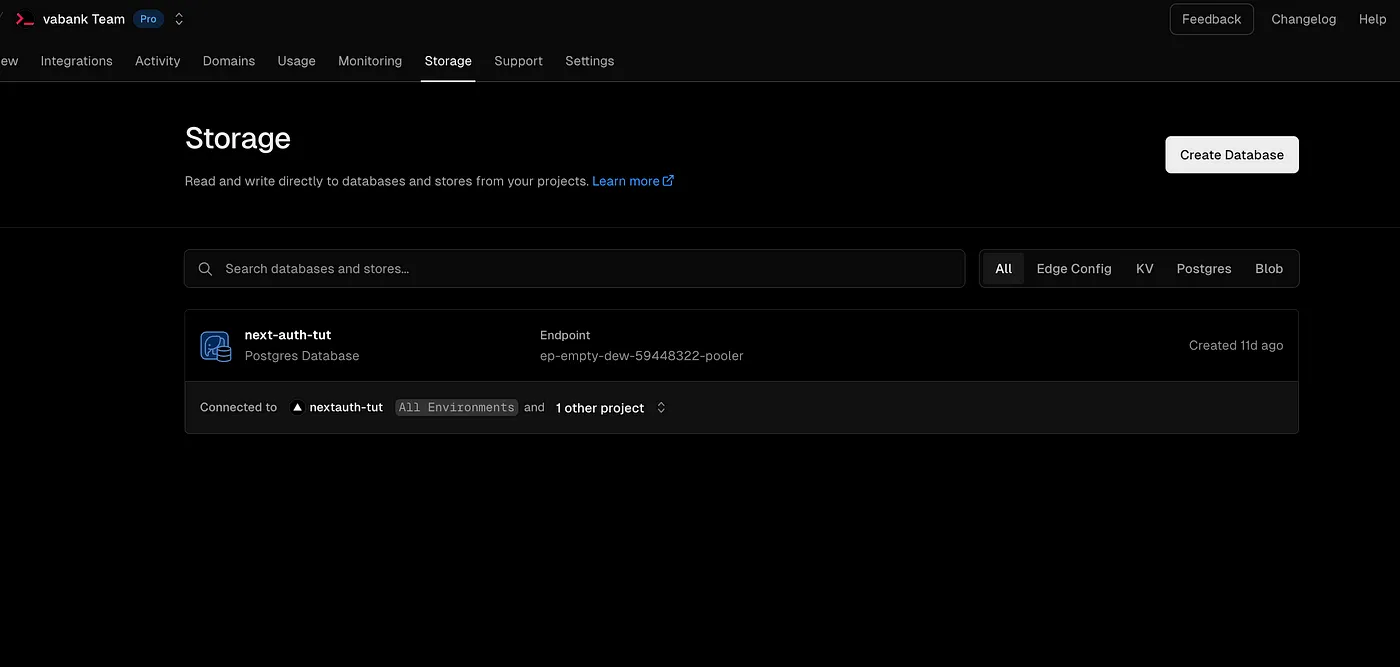Click the triangle icon next to nextauth-tut project
The height and width of the screenshot is (667, 1400).
click(x=297, y=408)
